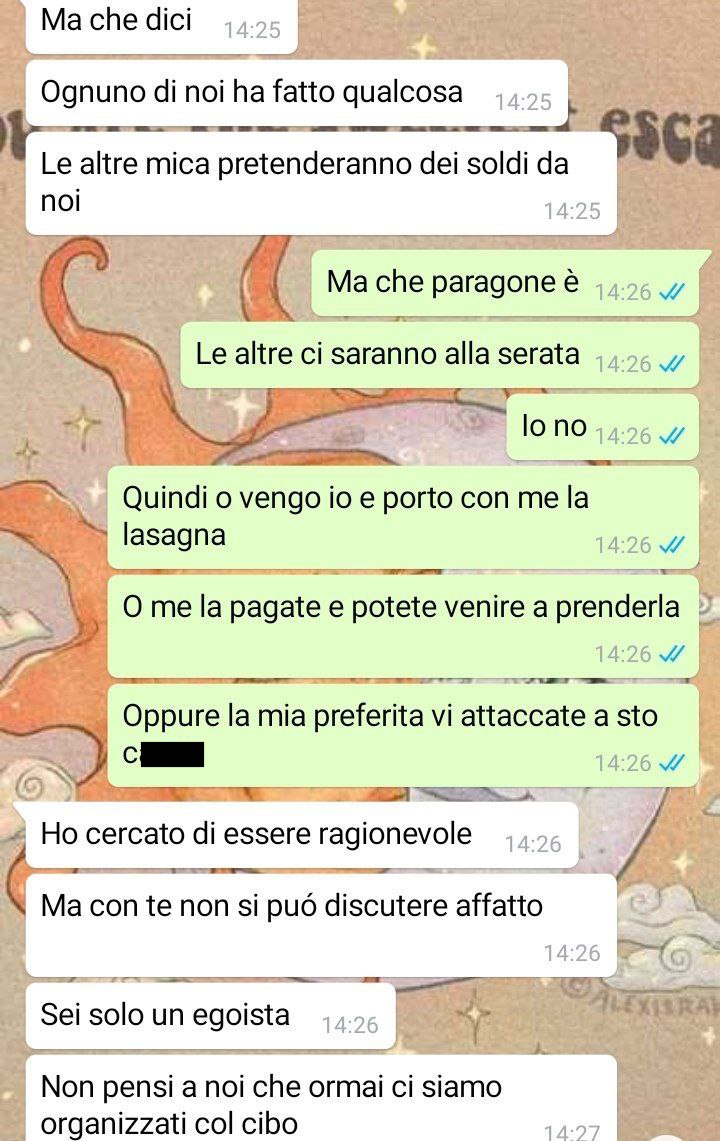Image resolution: width=720 pixels, height=1141 pixels.
Task: Tap the blue double-check beside 'Le altre ci saranno'
Action: point(670,364)
